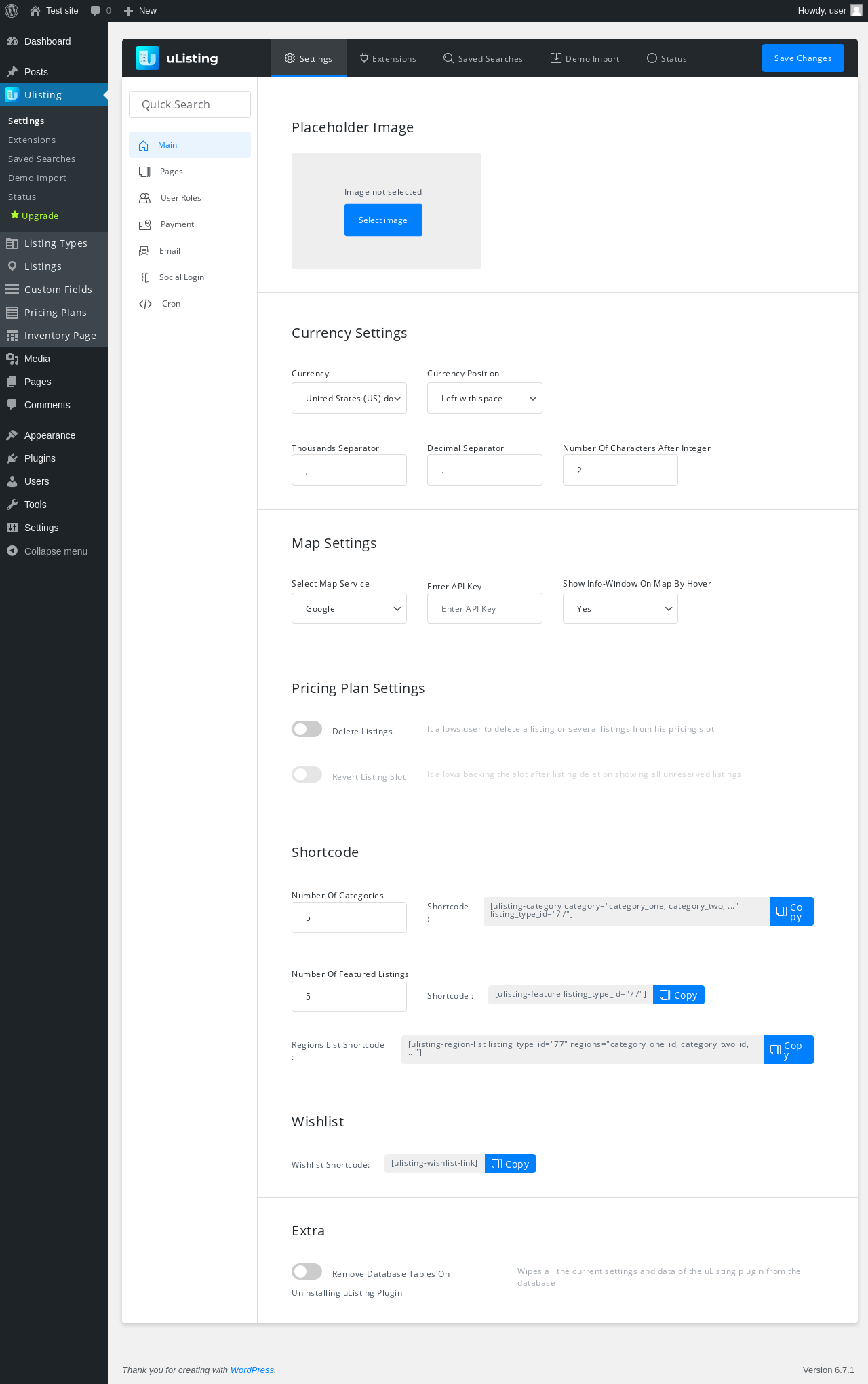Image resolution: width=868 pixels, height=1384 pixels.
Task: Switch to the Extensions tab
Action: 388,58
